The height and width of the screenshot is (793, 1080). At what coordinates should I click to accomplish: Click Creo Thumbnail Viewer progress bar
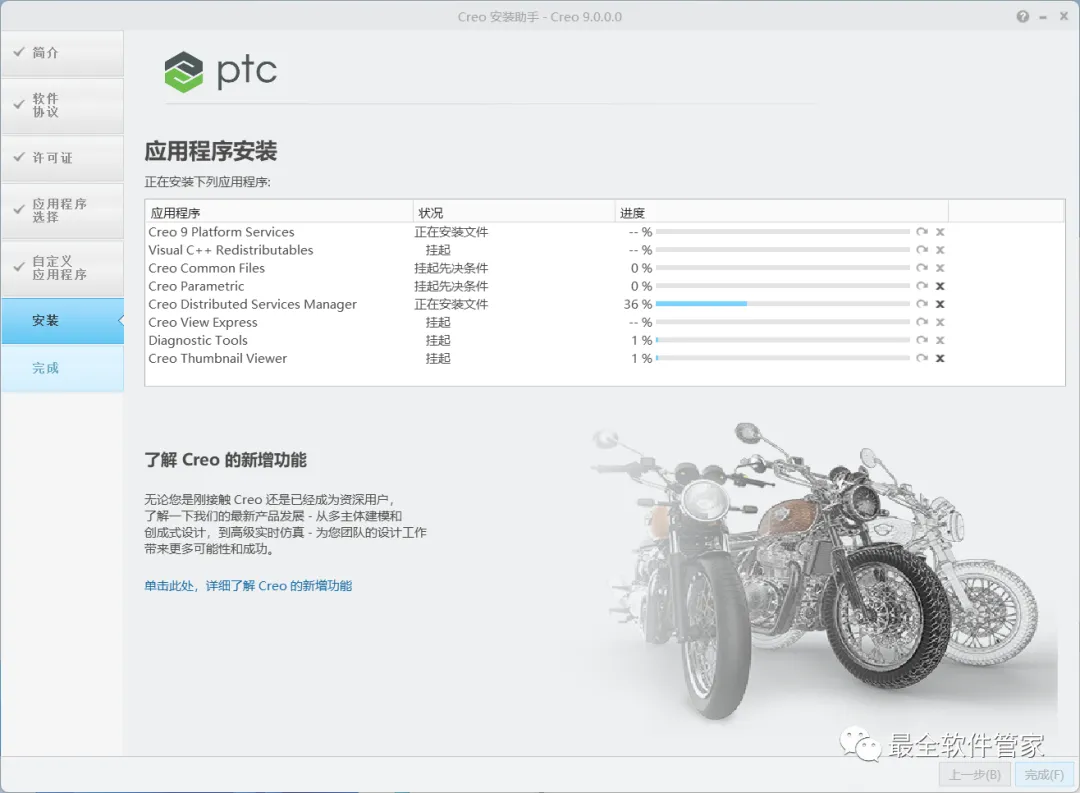[x=782, y=358]
